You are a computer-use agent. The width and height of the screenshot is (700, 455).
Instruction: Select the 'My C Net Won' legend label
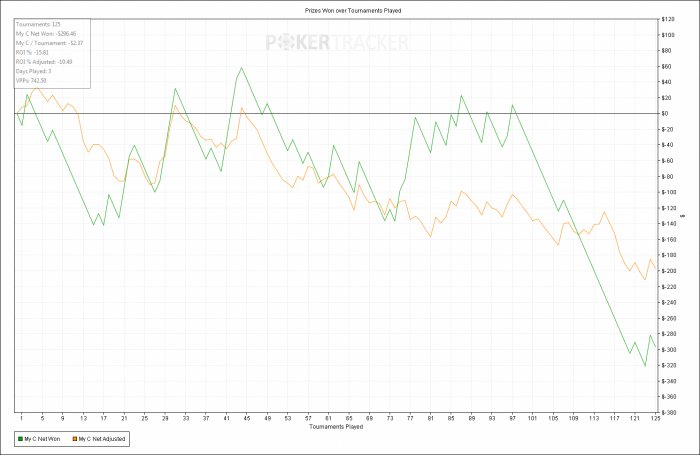(x=42, y=439)
